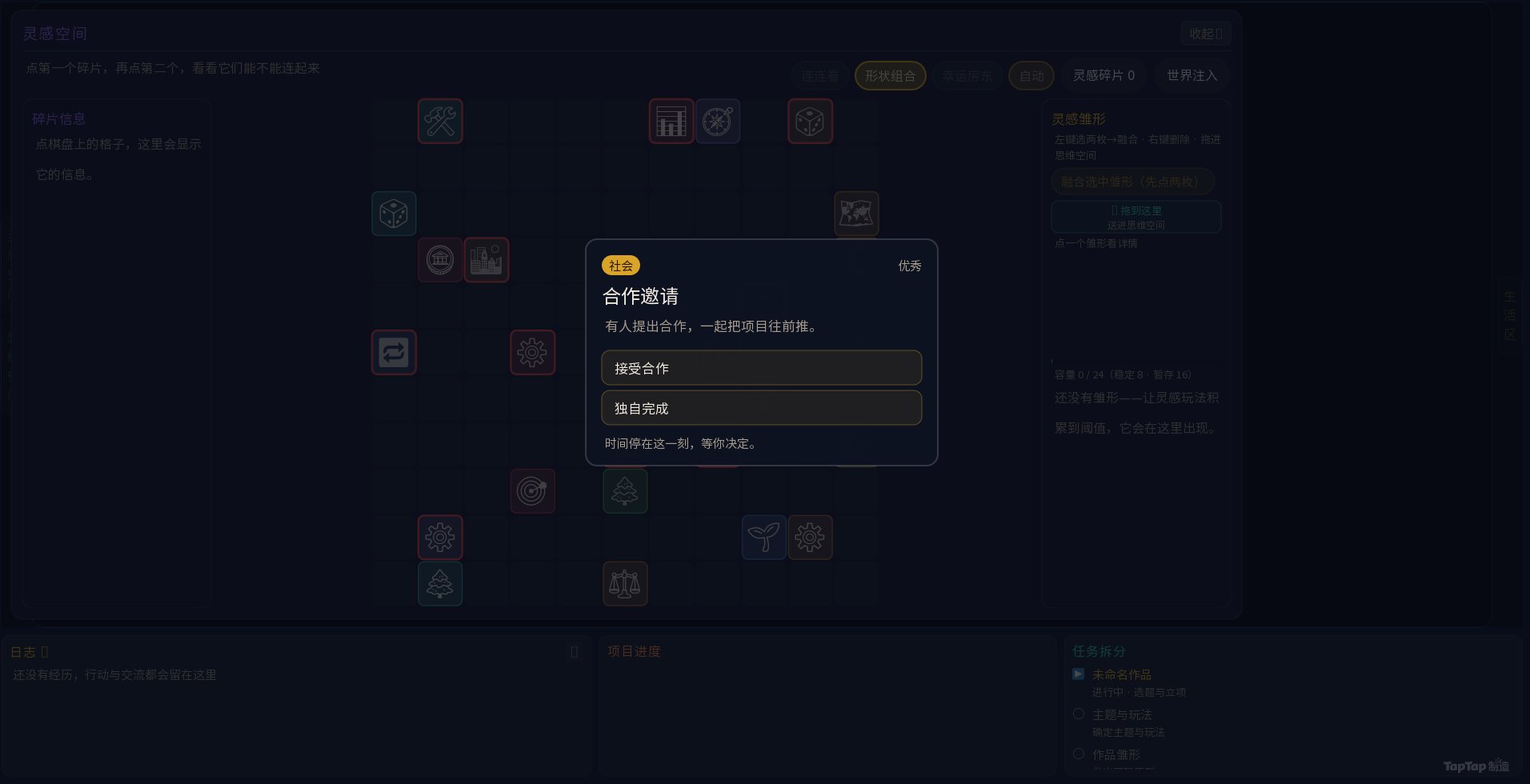Click the 优秀 rating label
Viewport: 1530px width, 784px height.
[x=910, y=266]
